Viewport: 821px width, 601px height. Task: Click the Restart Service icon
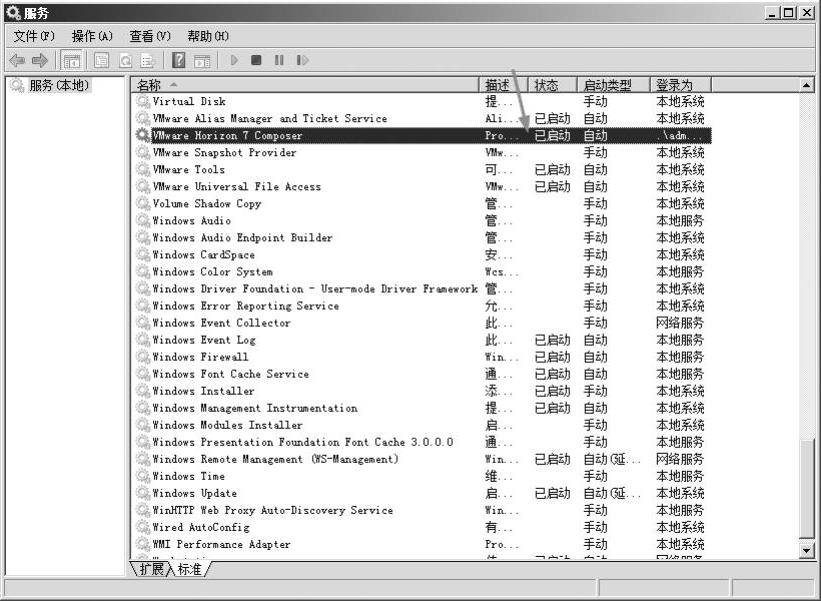302,60
